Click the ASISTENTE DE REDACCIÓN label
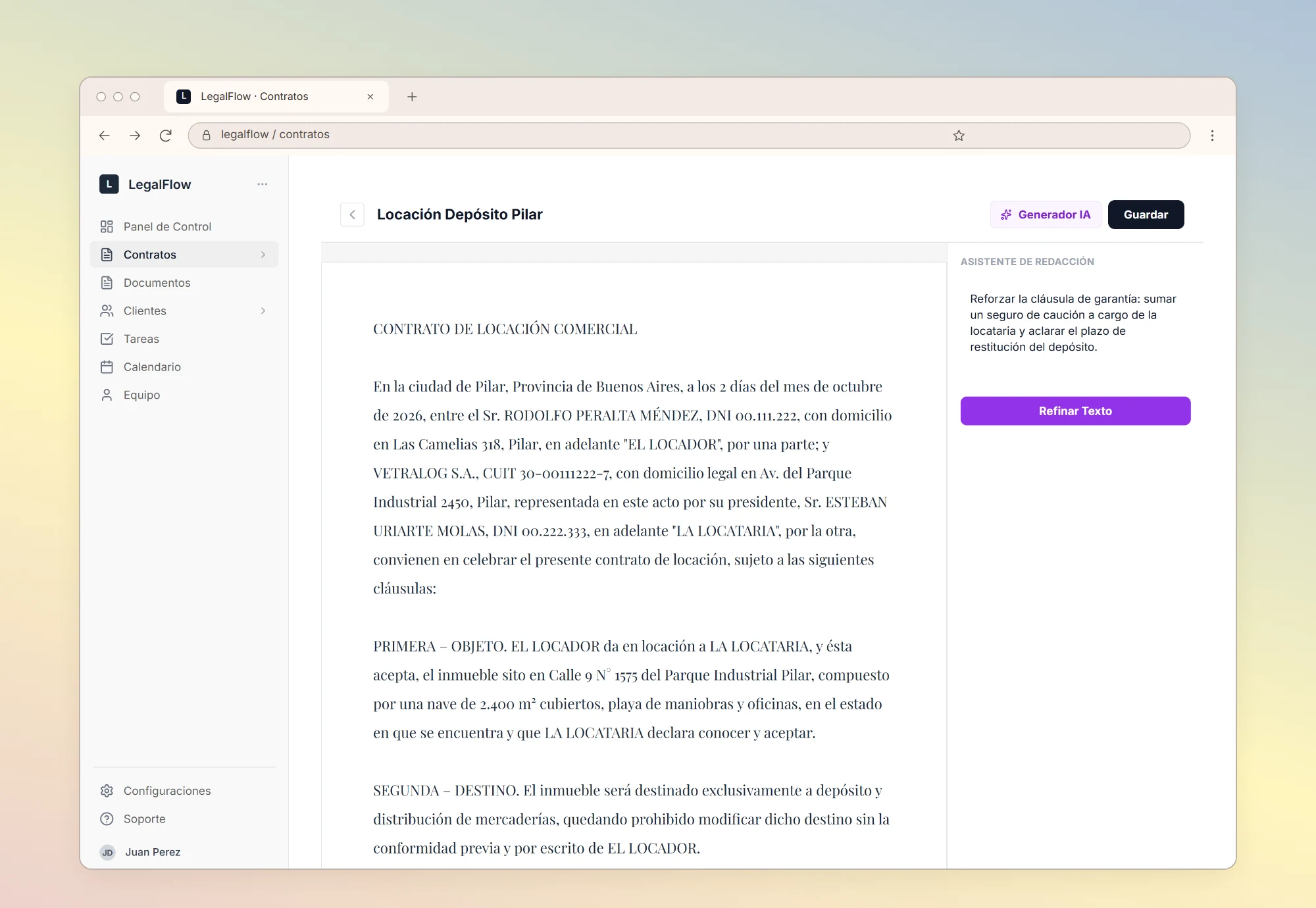 click(1027, 262)
